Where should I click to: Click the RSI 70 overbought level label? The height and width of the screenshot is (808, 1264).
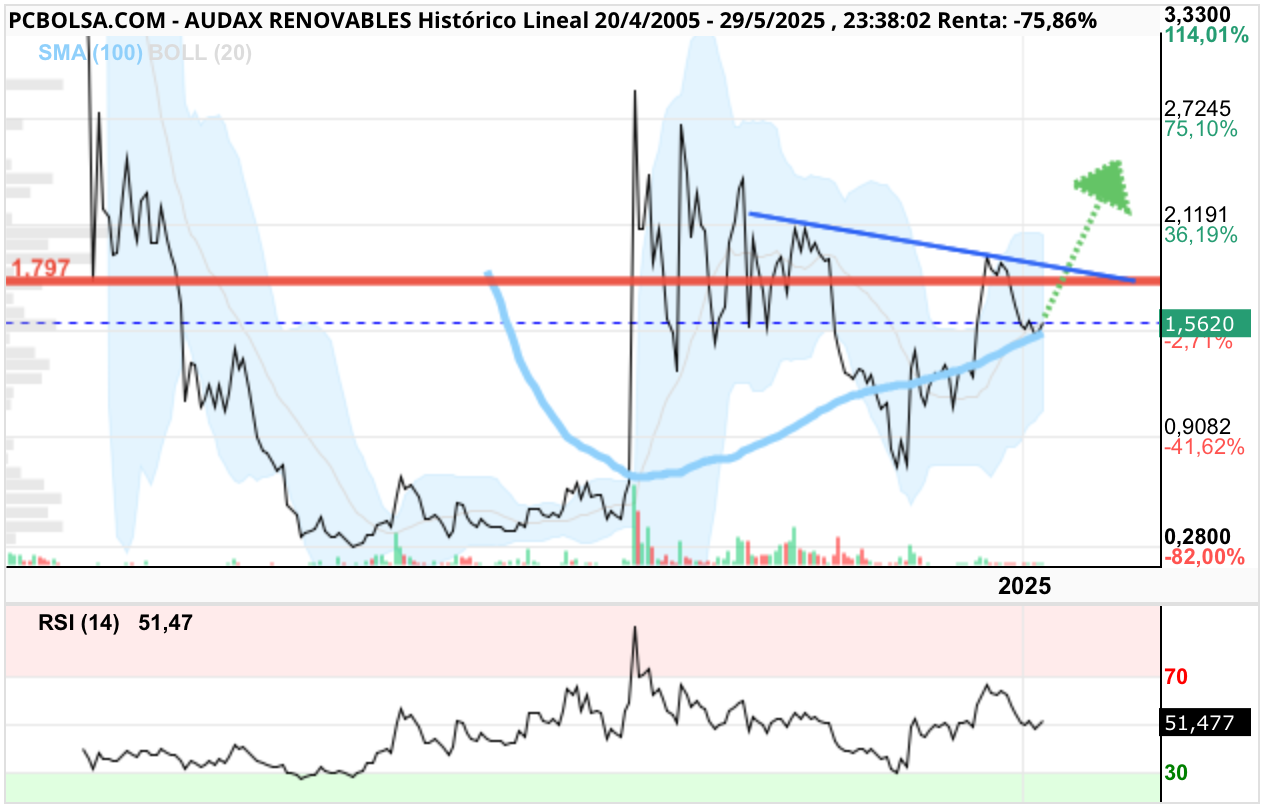coord(1176,677)
